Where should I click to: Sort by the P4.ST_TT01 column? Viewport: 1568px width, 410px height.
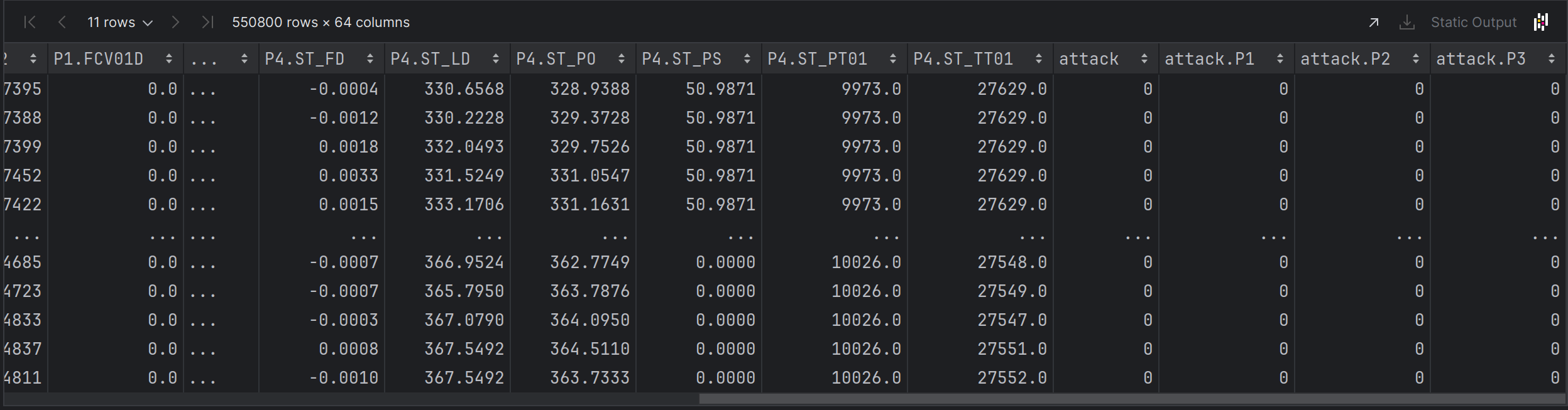1038,59
